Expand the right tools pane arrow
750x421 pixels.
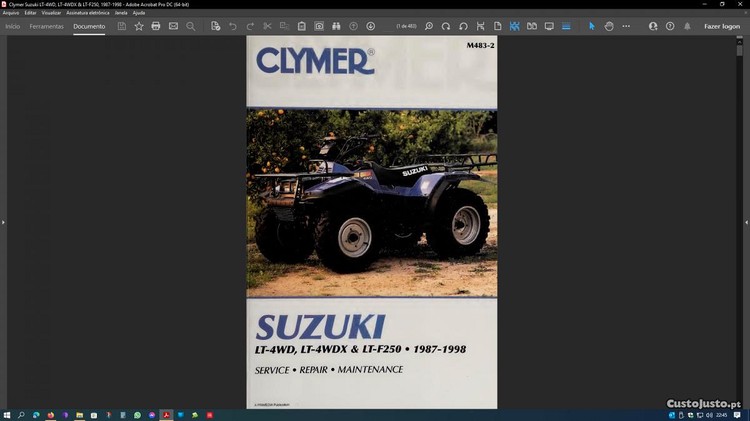[746, 222]
